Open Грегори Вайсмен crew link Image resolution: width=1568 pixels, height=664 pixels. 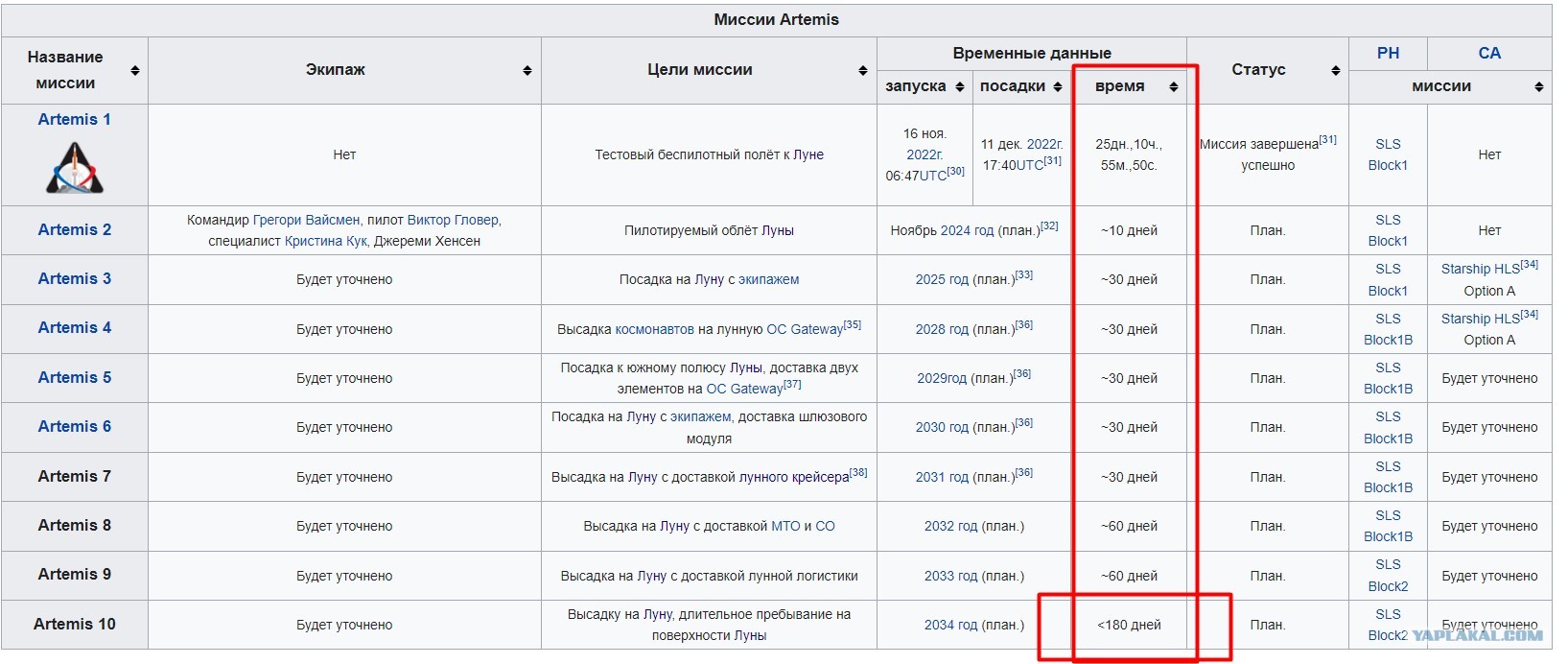point(307,220)
